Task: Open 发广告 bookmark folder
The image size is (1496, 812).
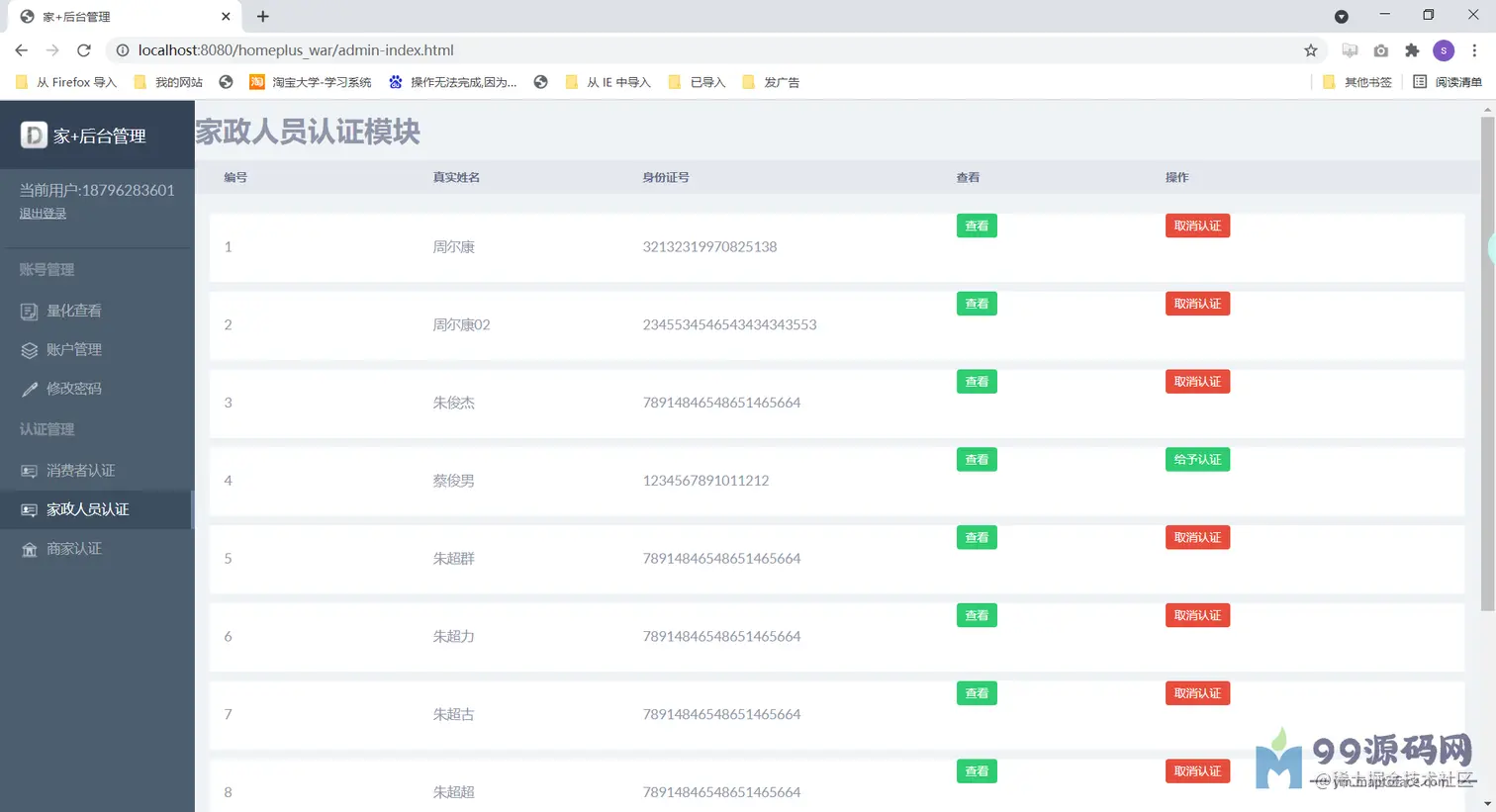Action: [x=771, y=82]
